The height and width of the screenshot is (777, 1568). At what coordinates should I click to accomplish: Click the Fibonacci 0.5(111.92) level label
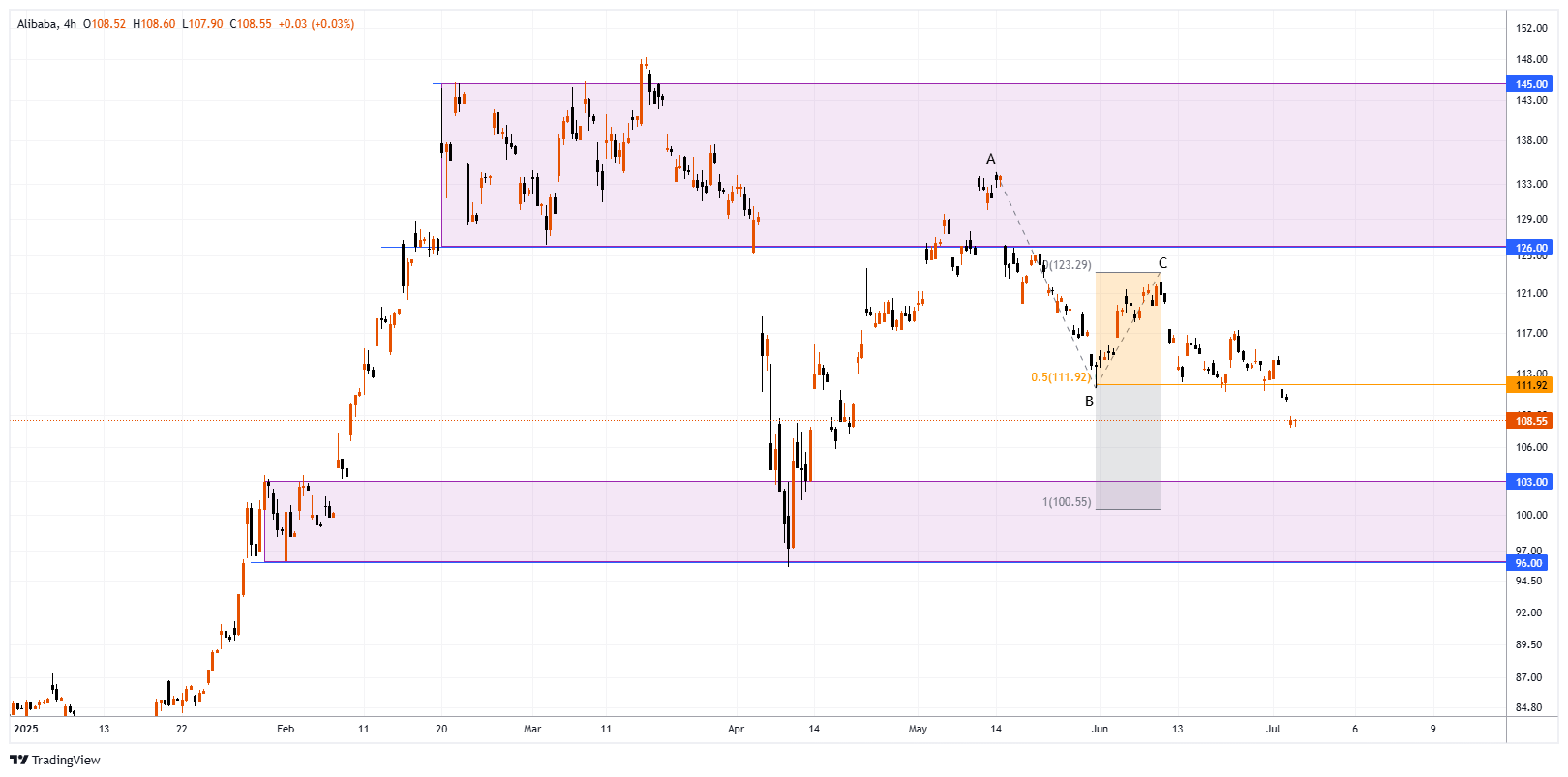pyautogui.click(x=1060, y=377)
